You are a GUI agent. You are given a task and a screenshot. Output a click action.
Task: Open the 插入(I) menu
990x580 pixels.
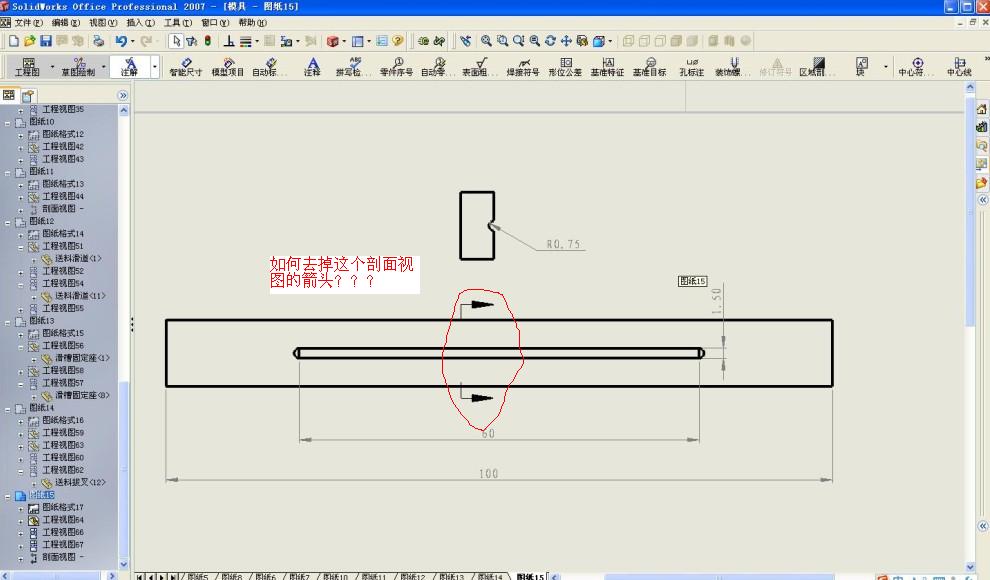point(140,23)
